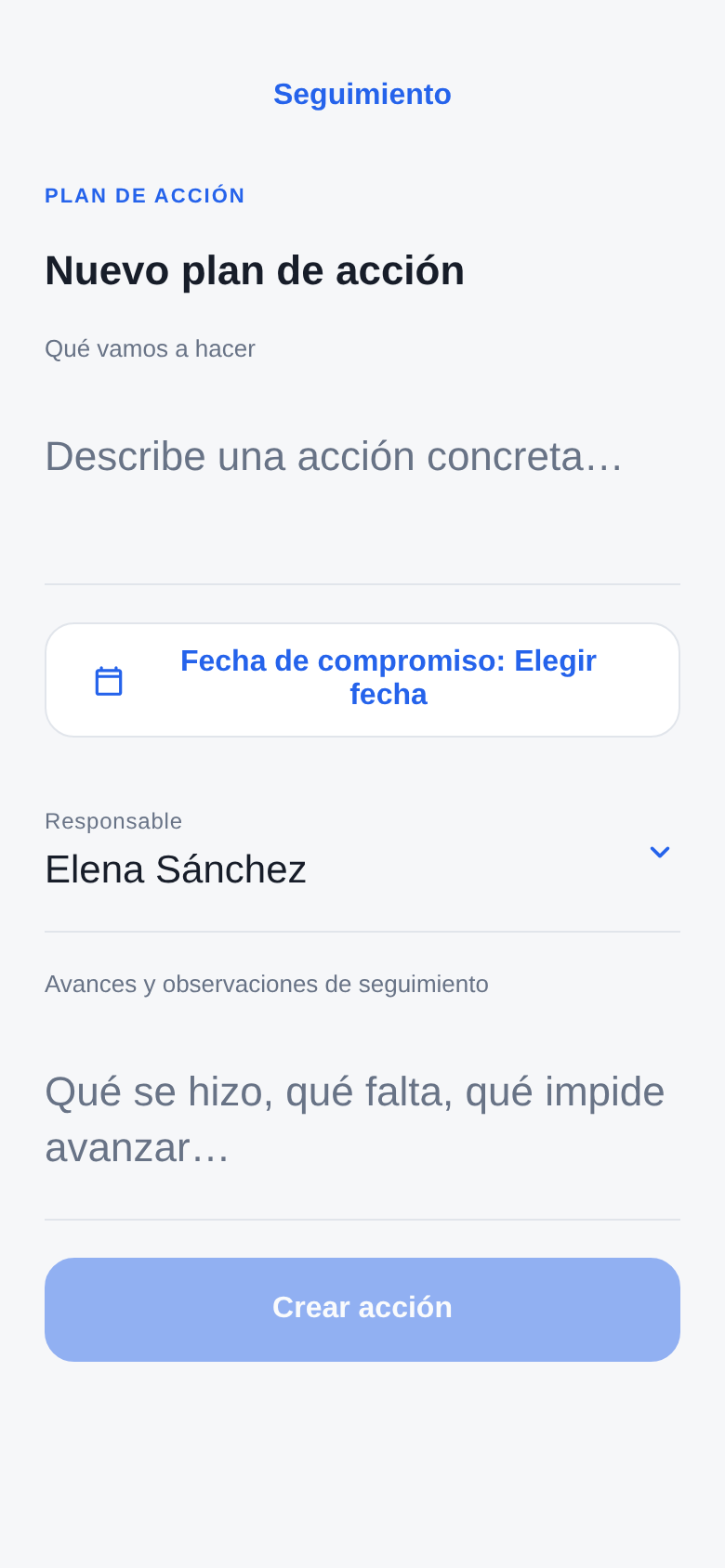
Task: Click the calendar icon in date button
Action: [109, 681]
